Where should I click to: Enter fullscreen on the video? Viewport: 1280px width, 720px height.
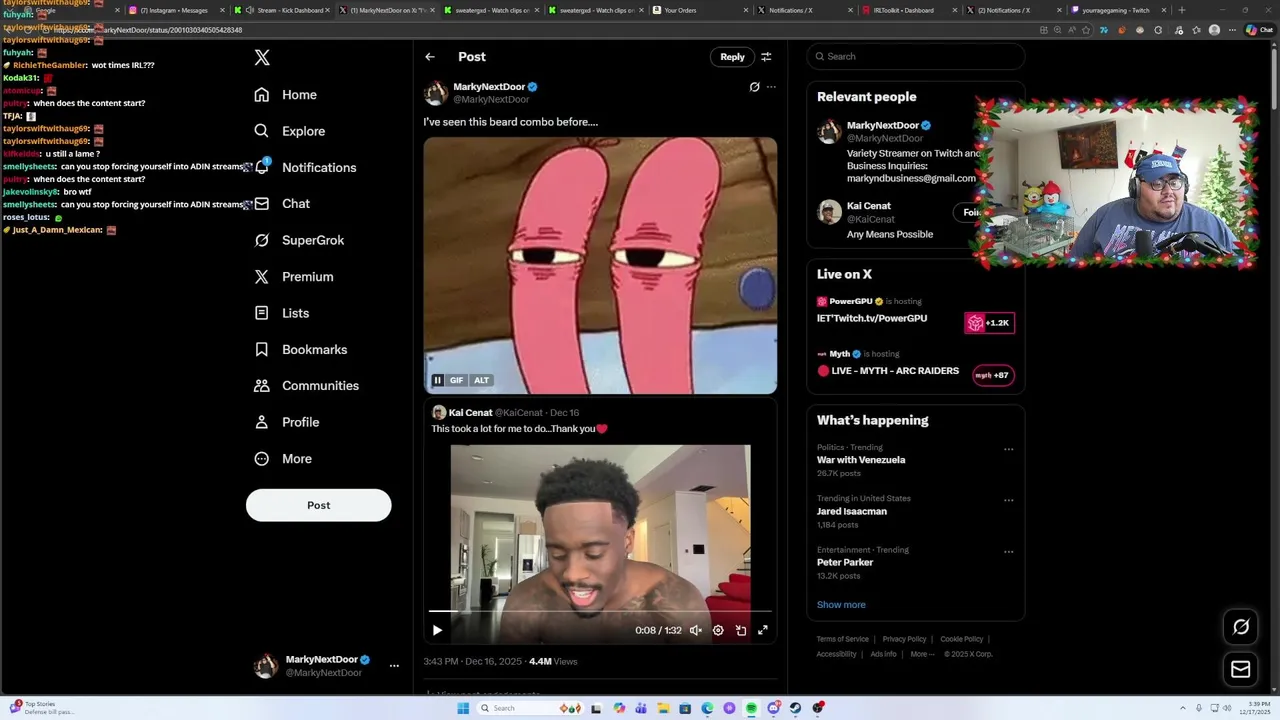(x=763, y=630)
